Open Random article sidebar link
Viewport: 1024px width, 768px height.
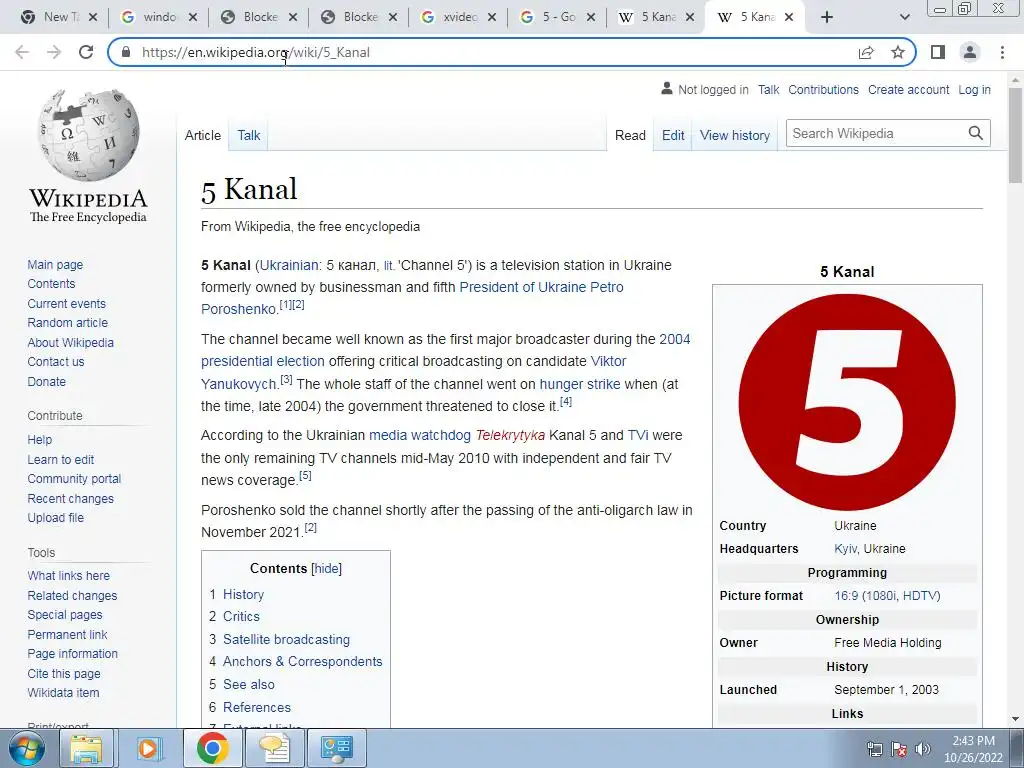tap(67, 323)
